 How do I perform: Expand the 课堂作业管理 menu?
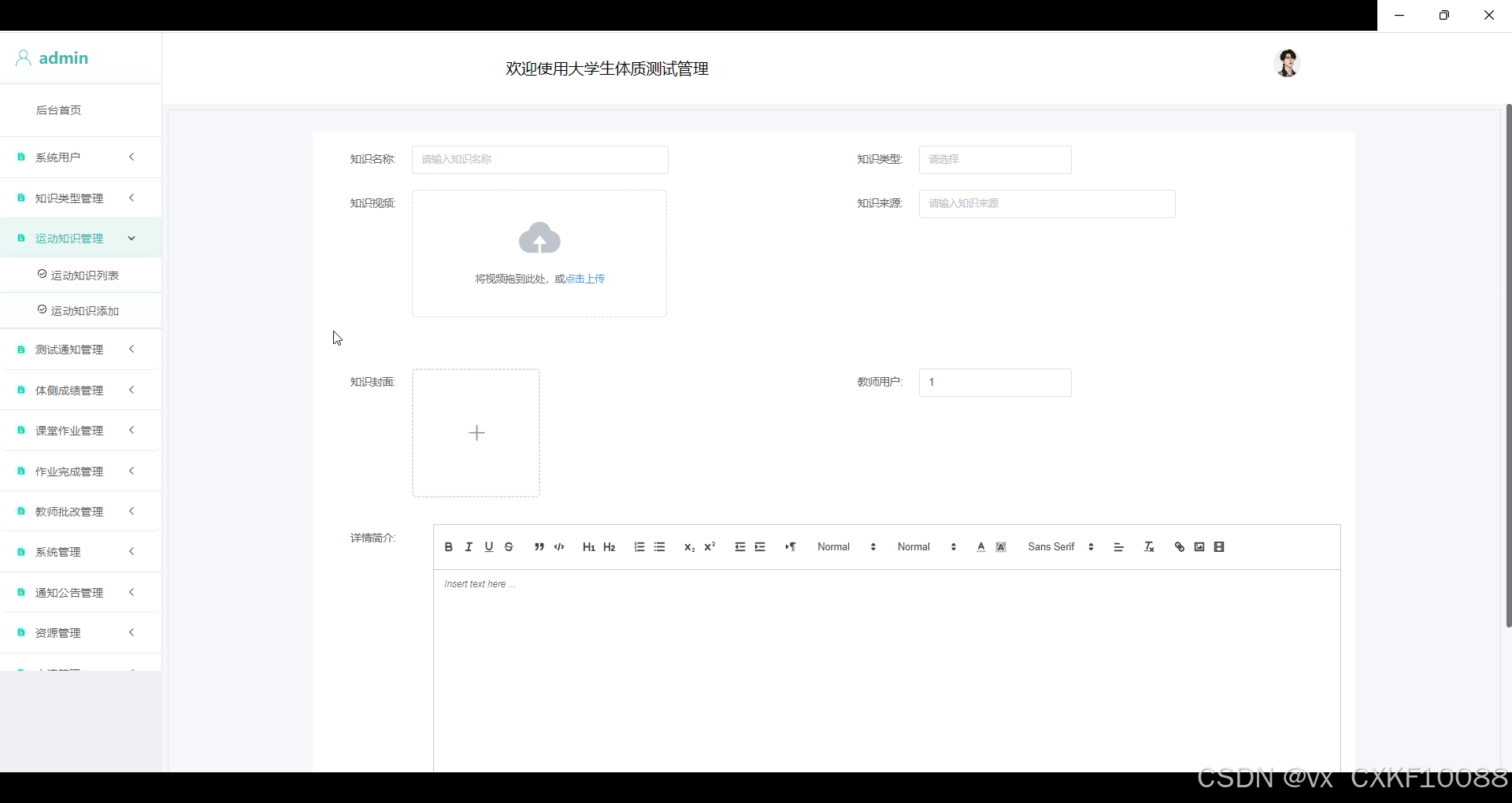click(80, 431)
